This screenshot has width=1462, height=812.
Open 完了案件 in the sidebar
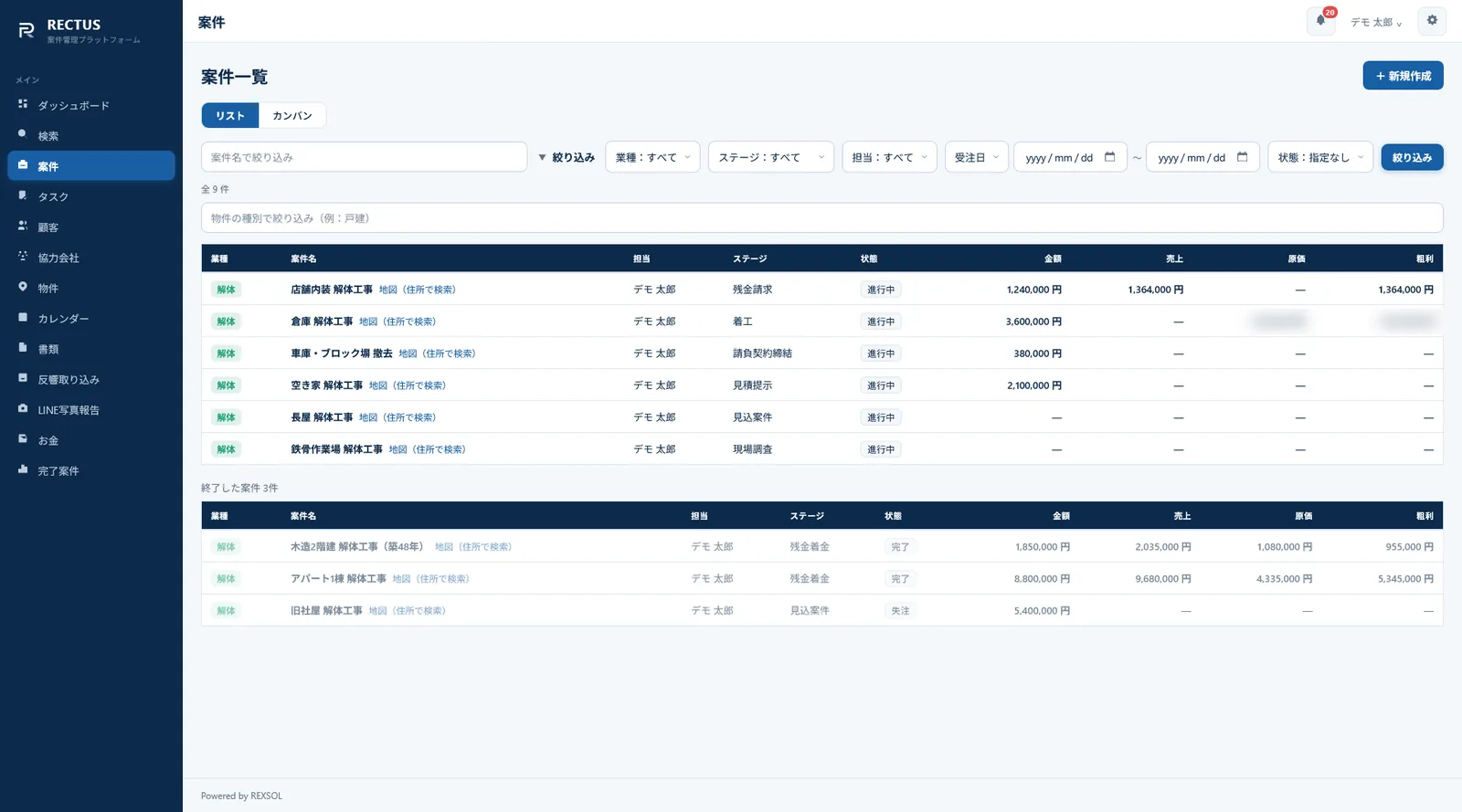pos(91,470)
